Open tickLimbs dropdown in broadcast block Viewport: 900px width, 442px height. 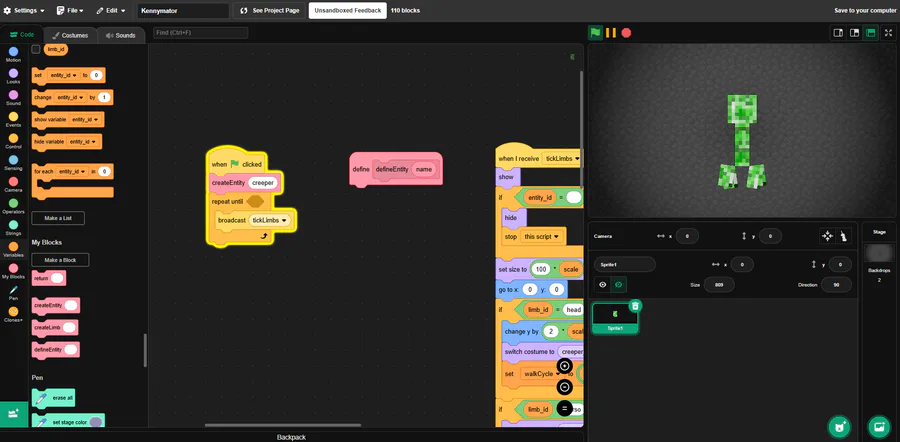tap(269, 220)
